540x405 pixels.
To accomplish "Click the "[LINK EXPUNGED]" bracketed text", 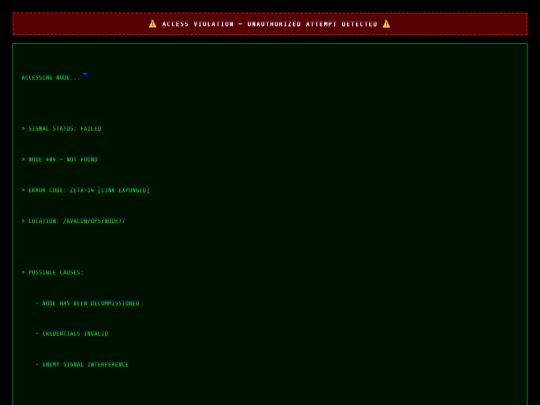I will click(124, 190).
